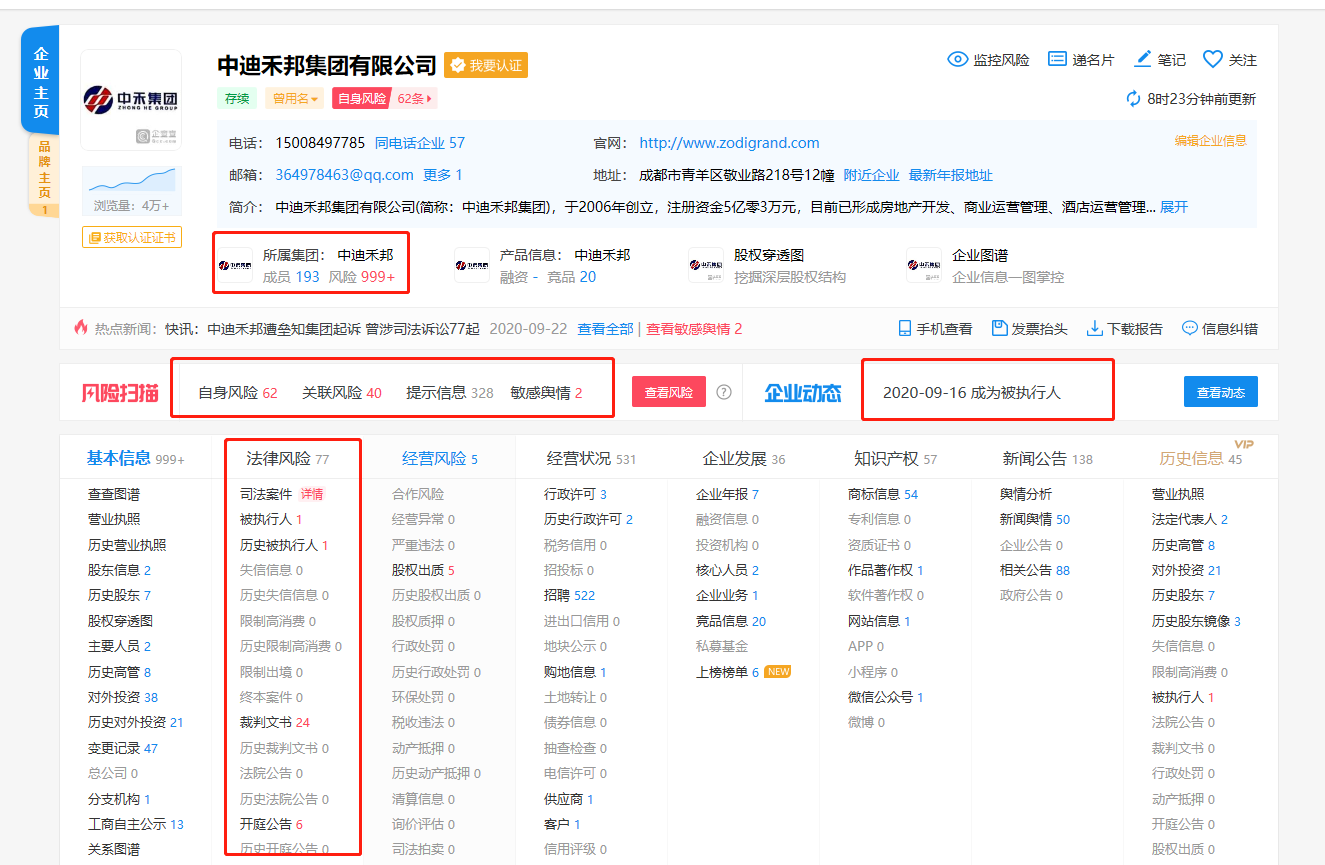Select 企业主页 side tab
The image size is (1325, 865).
pyautogui.click(x=41, y=82)
